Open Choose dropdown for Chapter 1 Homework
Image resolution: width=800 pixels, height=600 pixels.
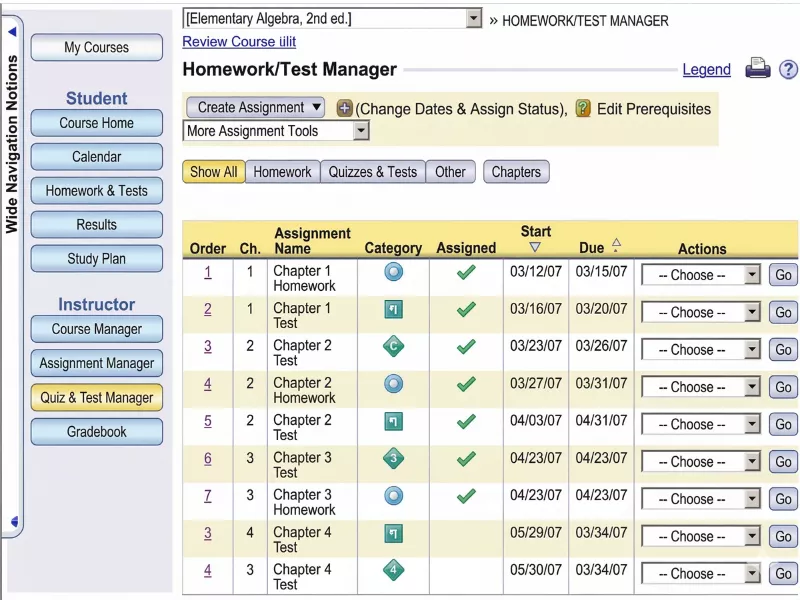pos(701,275)
